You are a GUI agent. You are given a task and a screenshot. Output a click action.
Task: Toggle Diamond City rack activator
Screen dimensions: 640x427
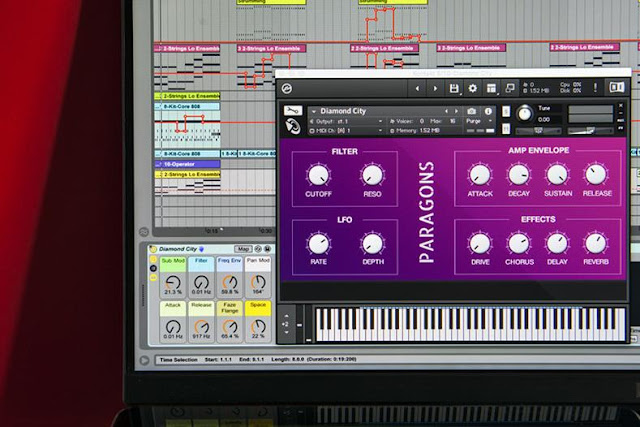[x=153, y=249]
